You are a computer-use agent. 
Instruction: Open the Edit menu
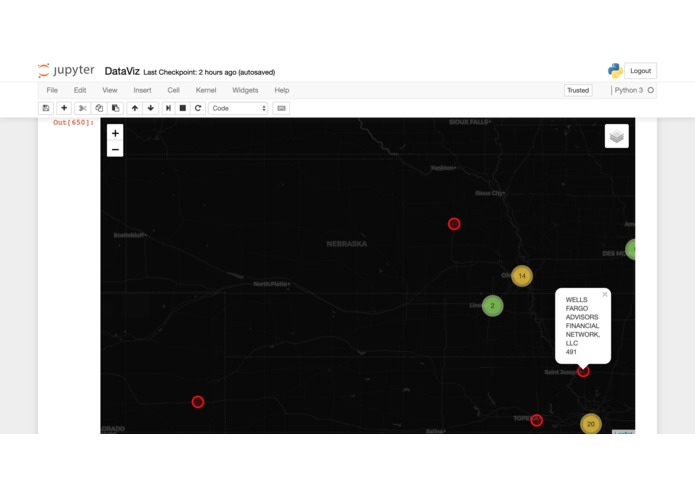pos(80,90)
